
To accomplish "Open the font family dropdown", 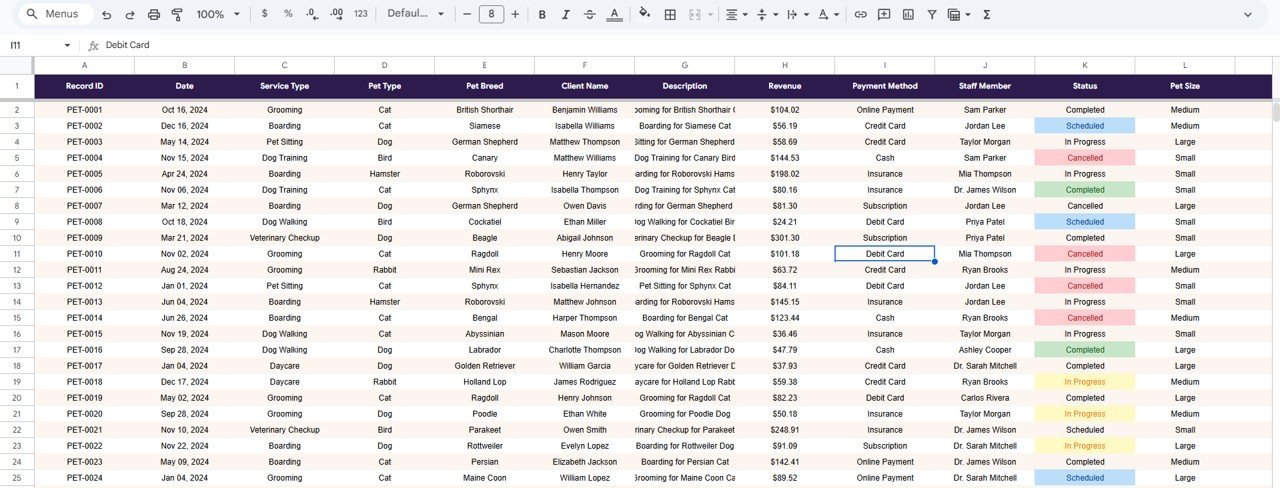I will tap(415, 15).
